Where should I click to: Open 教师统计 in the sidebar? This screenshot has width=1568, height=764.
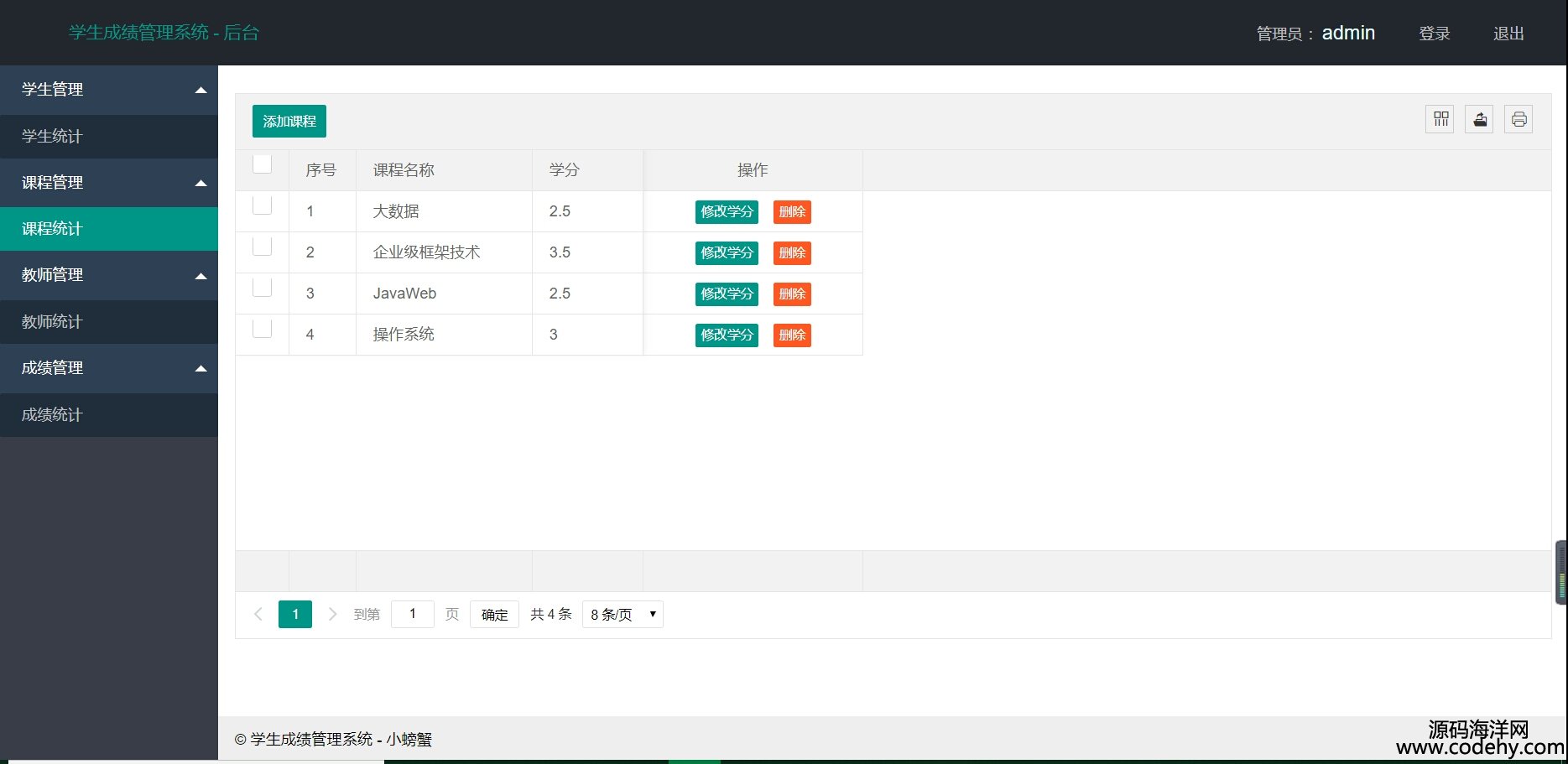click(x=109, y=321)
